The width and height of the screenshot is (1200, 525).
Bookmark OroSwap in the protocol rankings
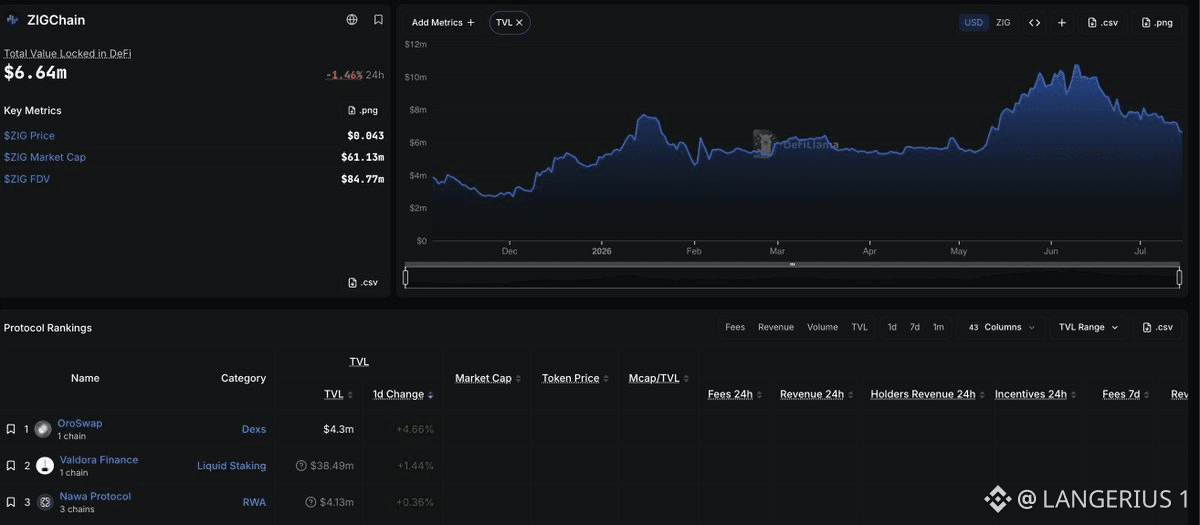pos(10,429)
